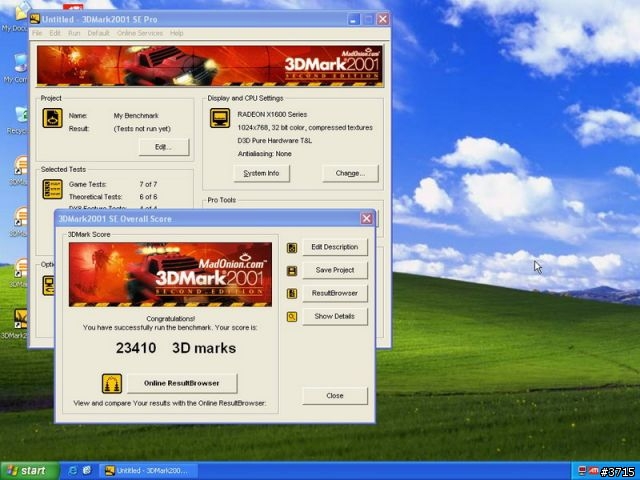This screenshot has width=640, height=480.
Task: Open the ResultBrowser button
Action: click(335, 293)
